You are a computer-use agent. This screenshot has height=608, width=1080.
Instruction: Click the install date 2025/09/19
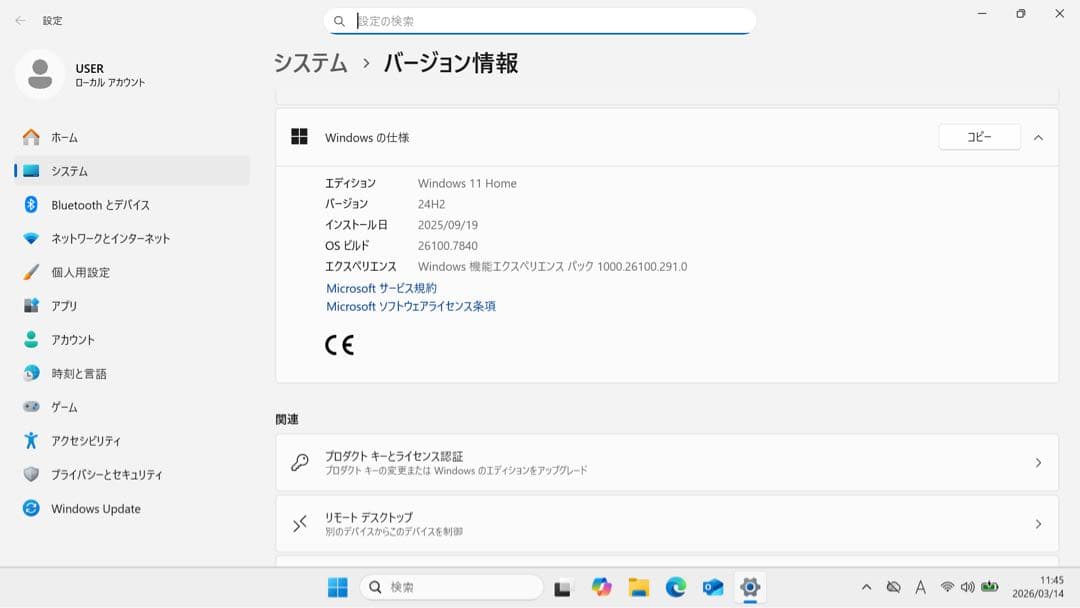[x=448, y=224]
